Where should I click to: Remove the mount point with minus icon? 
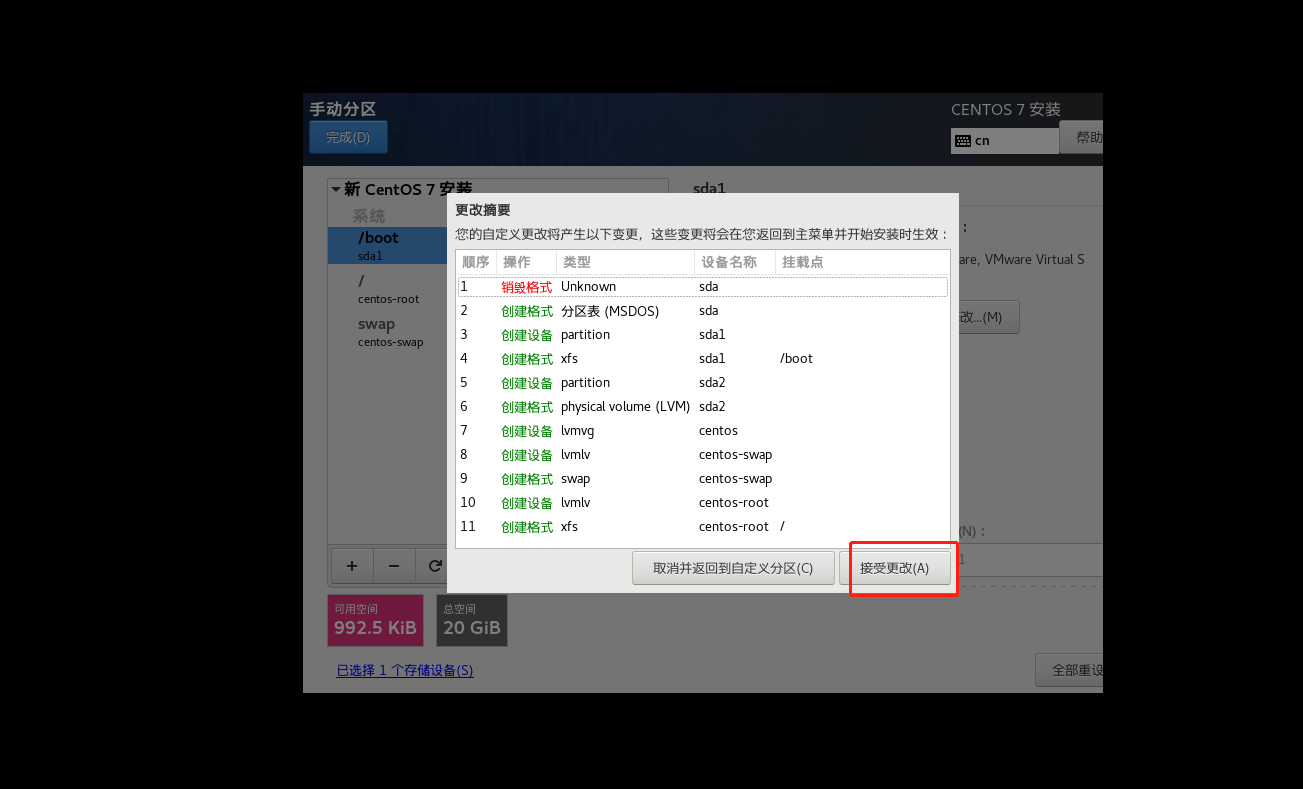tap(394, 566)
